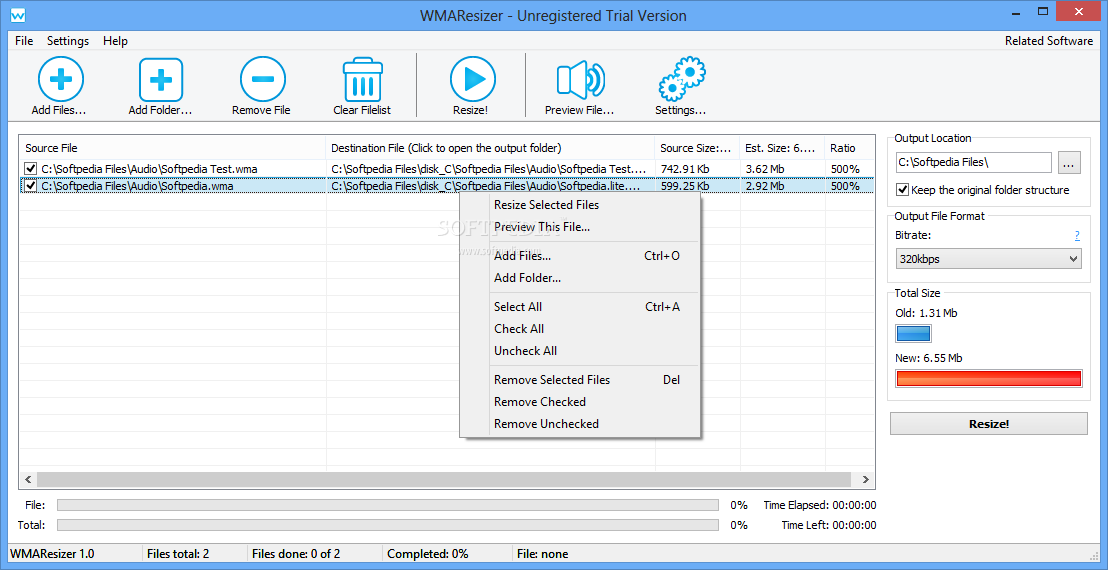
Task: Click the horizontal scrollbar left arrow
Action: (28, 479)
